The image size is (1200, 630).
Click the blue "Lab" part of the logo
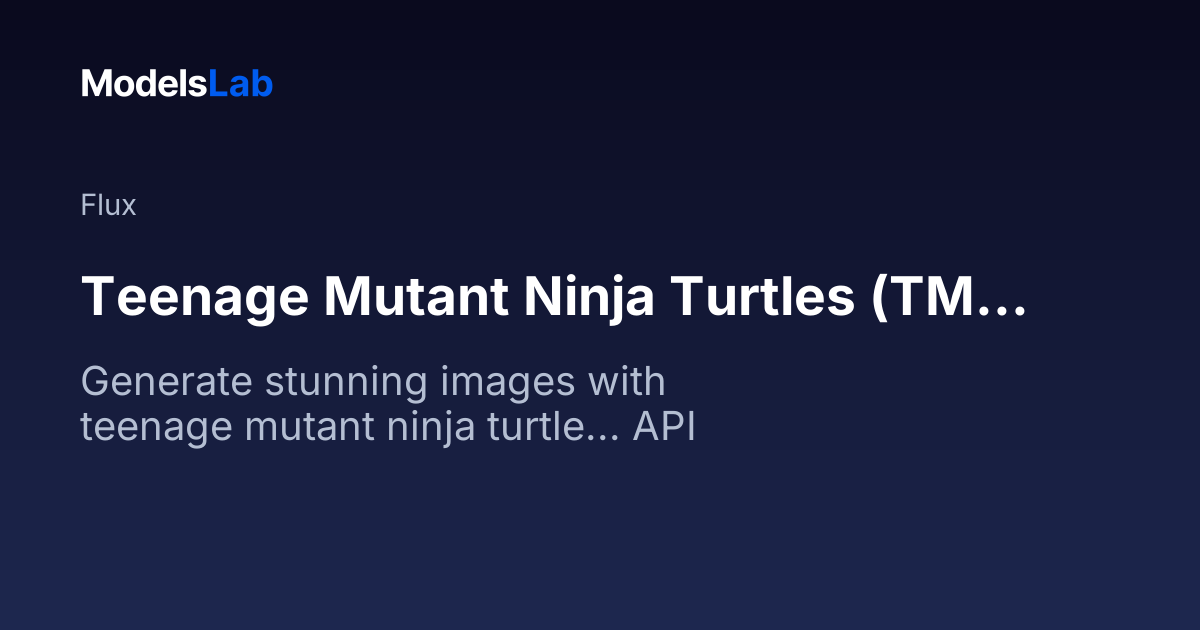point(240,84)
